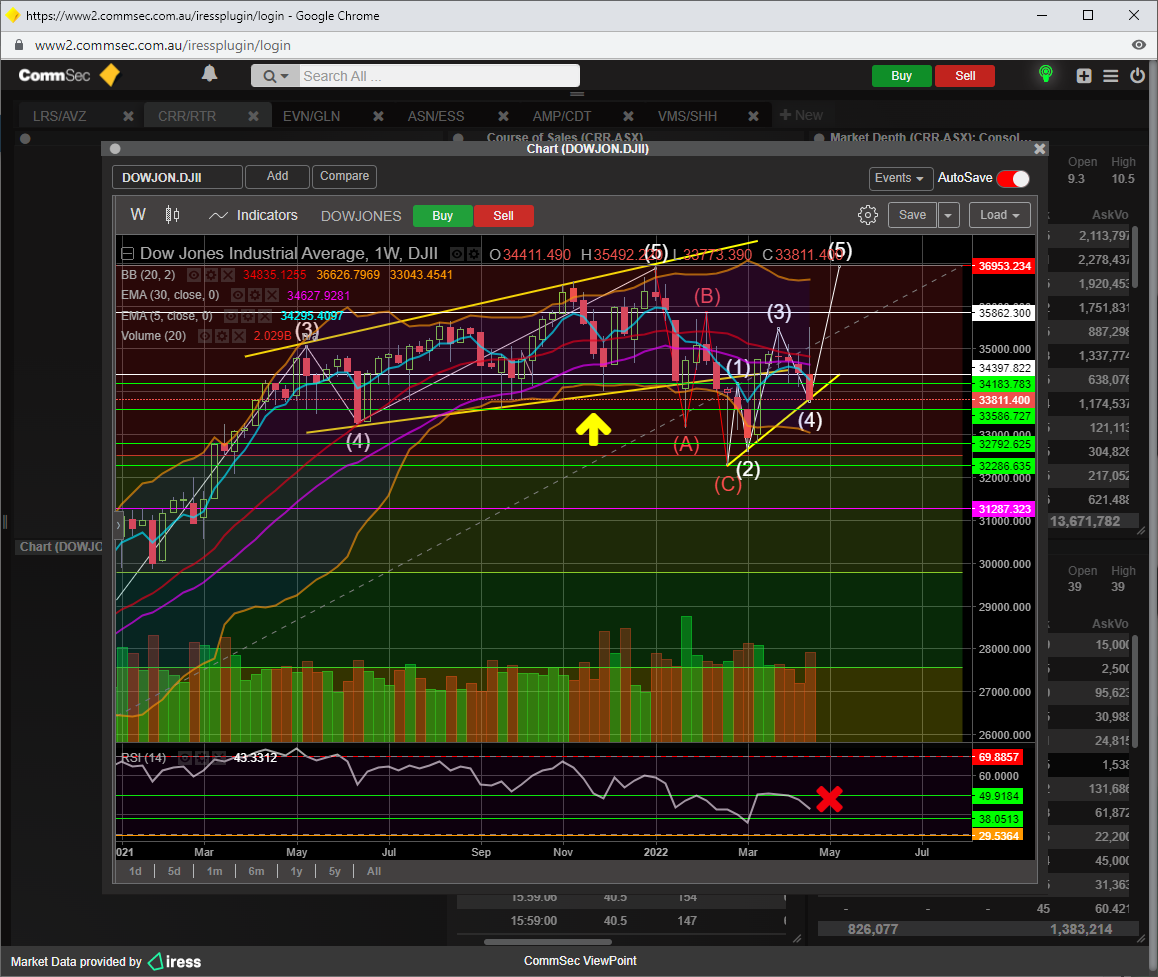Add a new widget with plus icon

(x=1083, y=75)
